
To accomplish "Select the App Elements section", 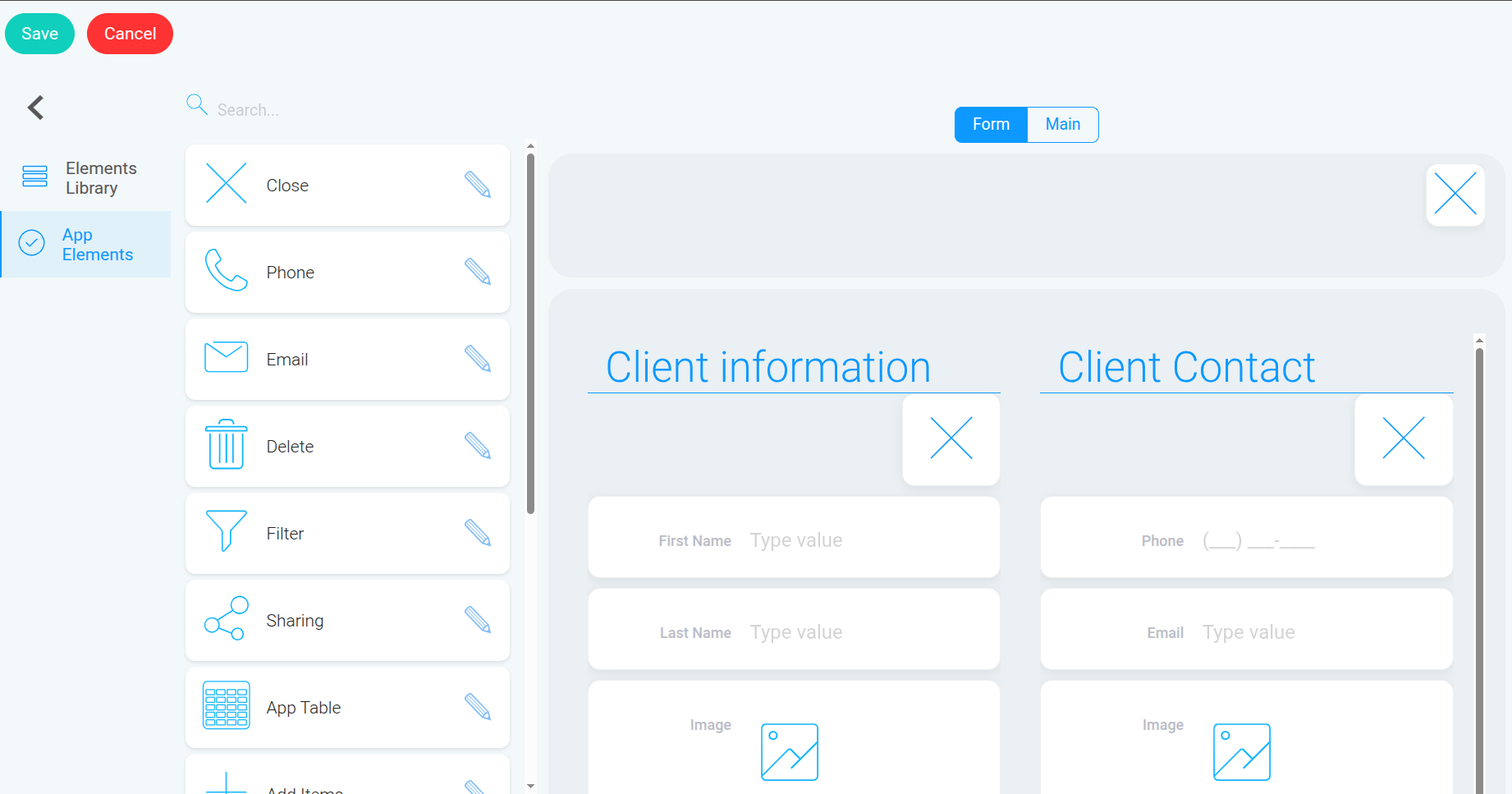I will click(x=85, y=245).
